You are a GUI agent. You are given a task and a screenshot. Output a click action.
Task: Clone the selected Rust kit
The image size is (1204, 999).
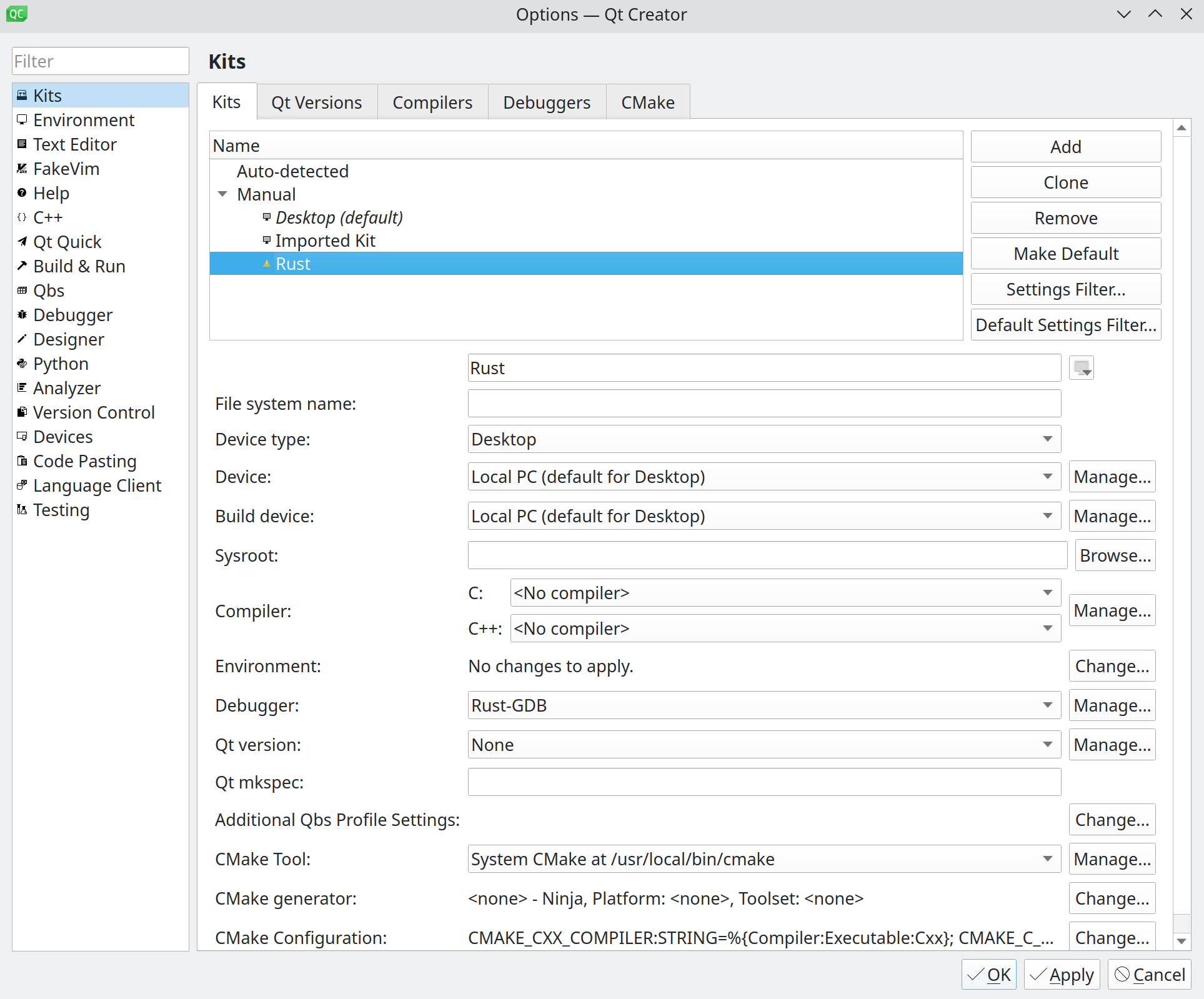click(x=1065, y=182)
